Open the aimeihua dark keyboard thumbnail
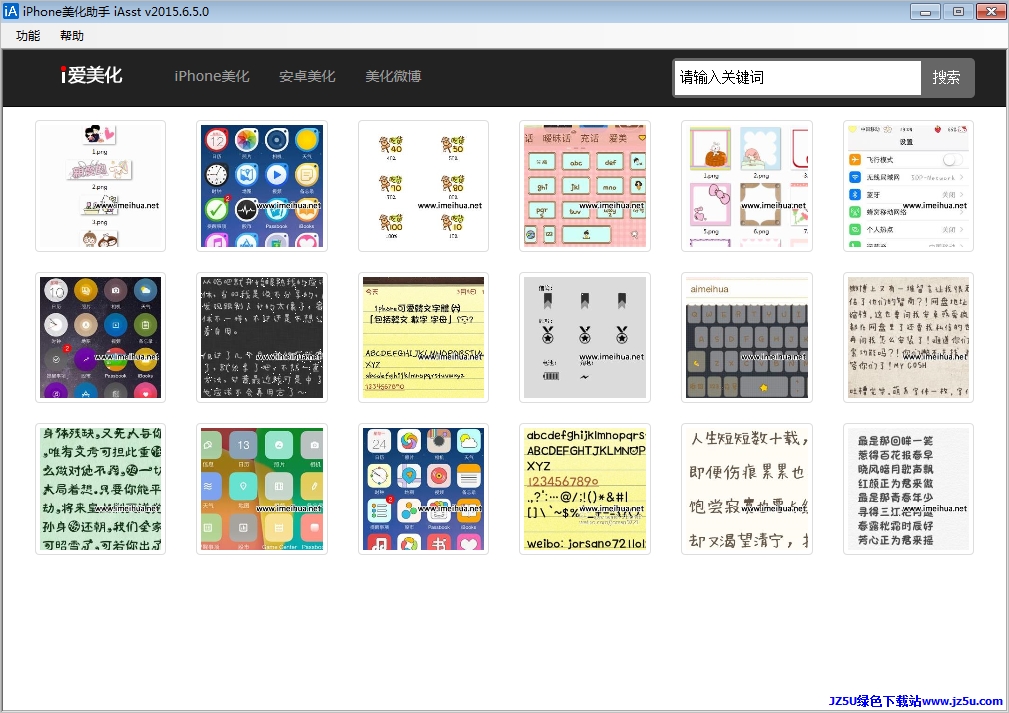This screenshot has height=713, width=1009. [x=747, y=338]
